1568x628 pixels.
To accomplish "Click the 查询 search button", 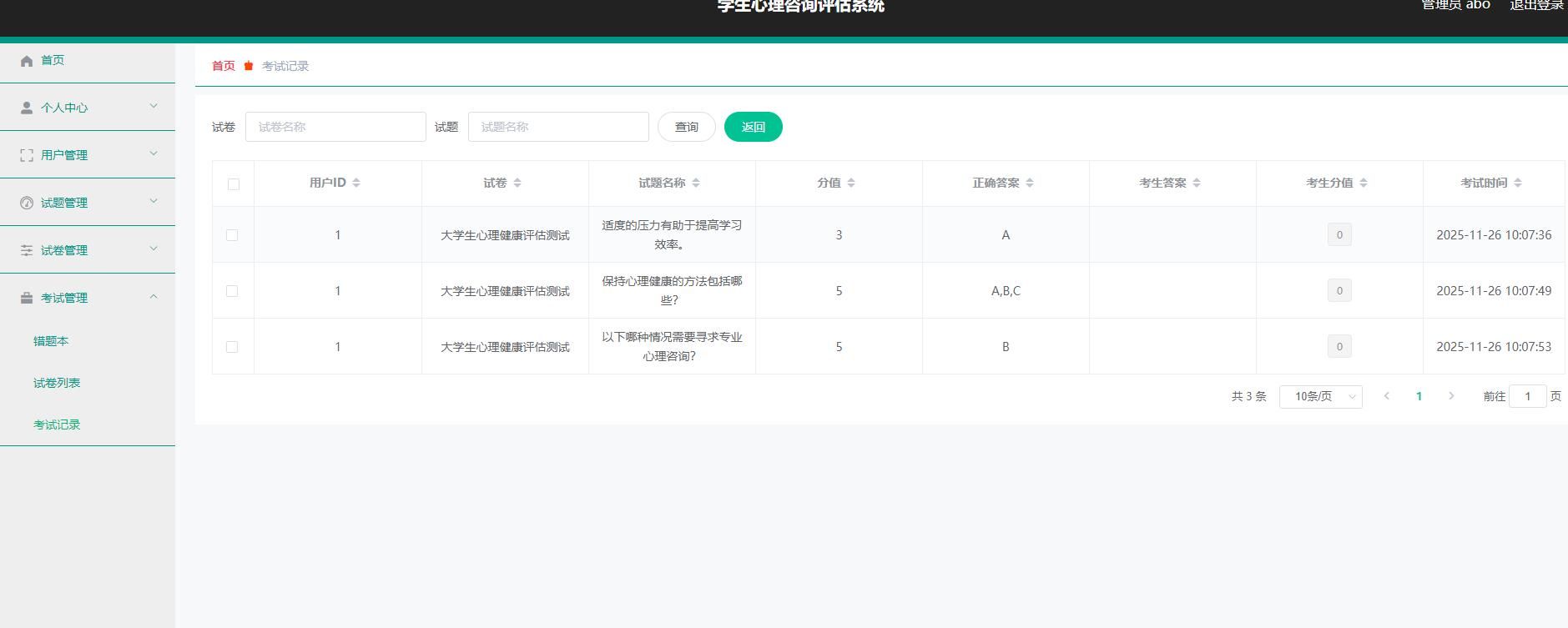I will point(687,127).
